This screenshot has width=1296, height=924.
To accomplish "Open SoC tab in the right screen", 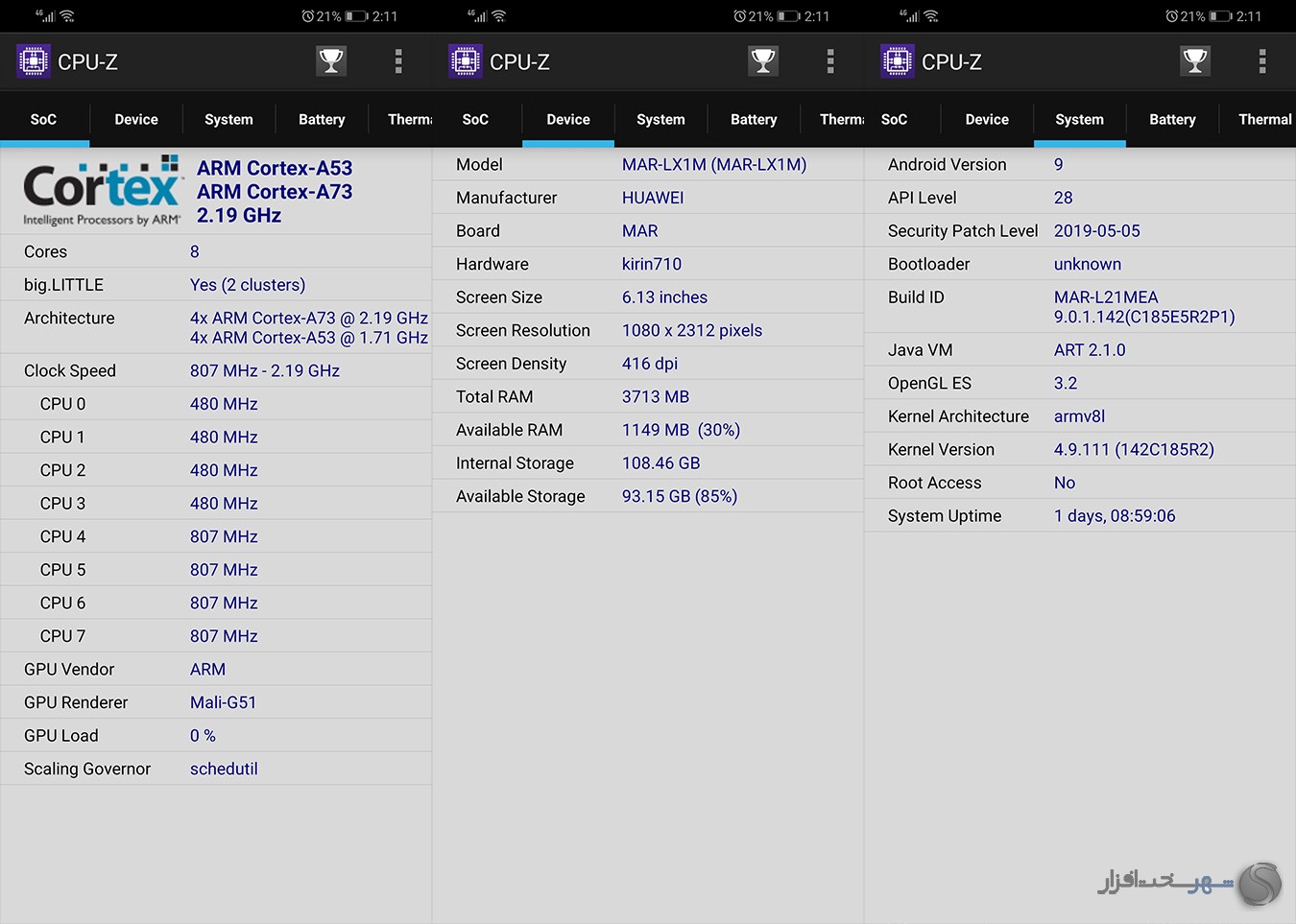I will [894, 119].
